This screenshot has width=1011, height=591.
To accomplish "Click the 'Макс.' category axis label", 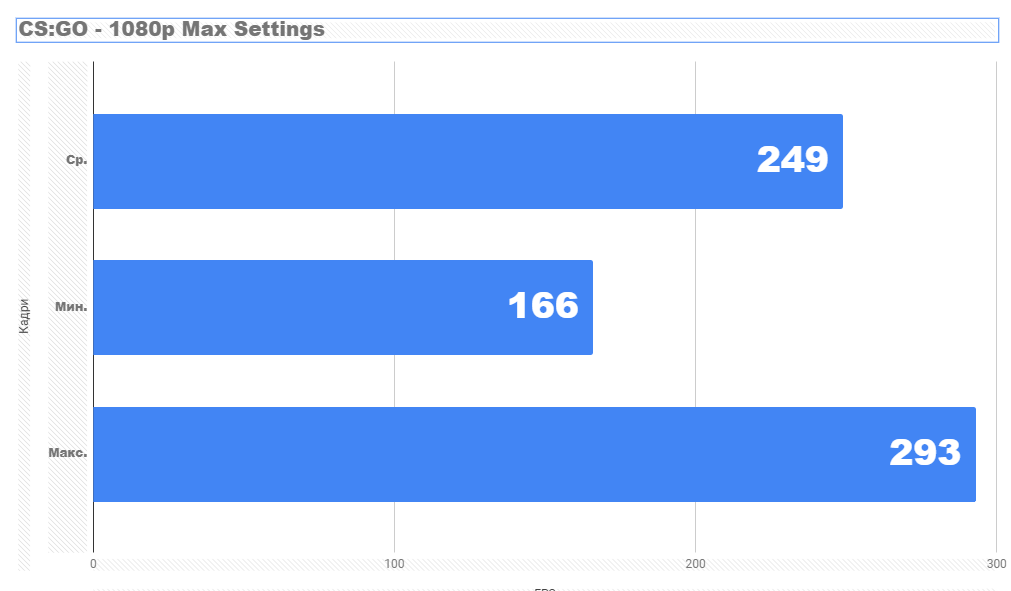I will (68, 453).
